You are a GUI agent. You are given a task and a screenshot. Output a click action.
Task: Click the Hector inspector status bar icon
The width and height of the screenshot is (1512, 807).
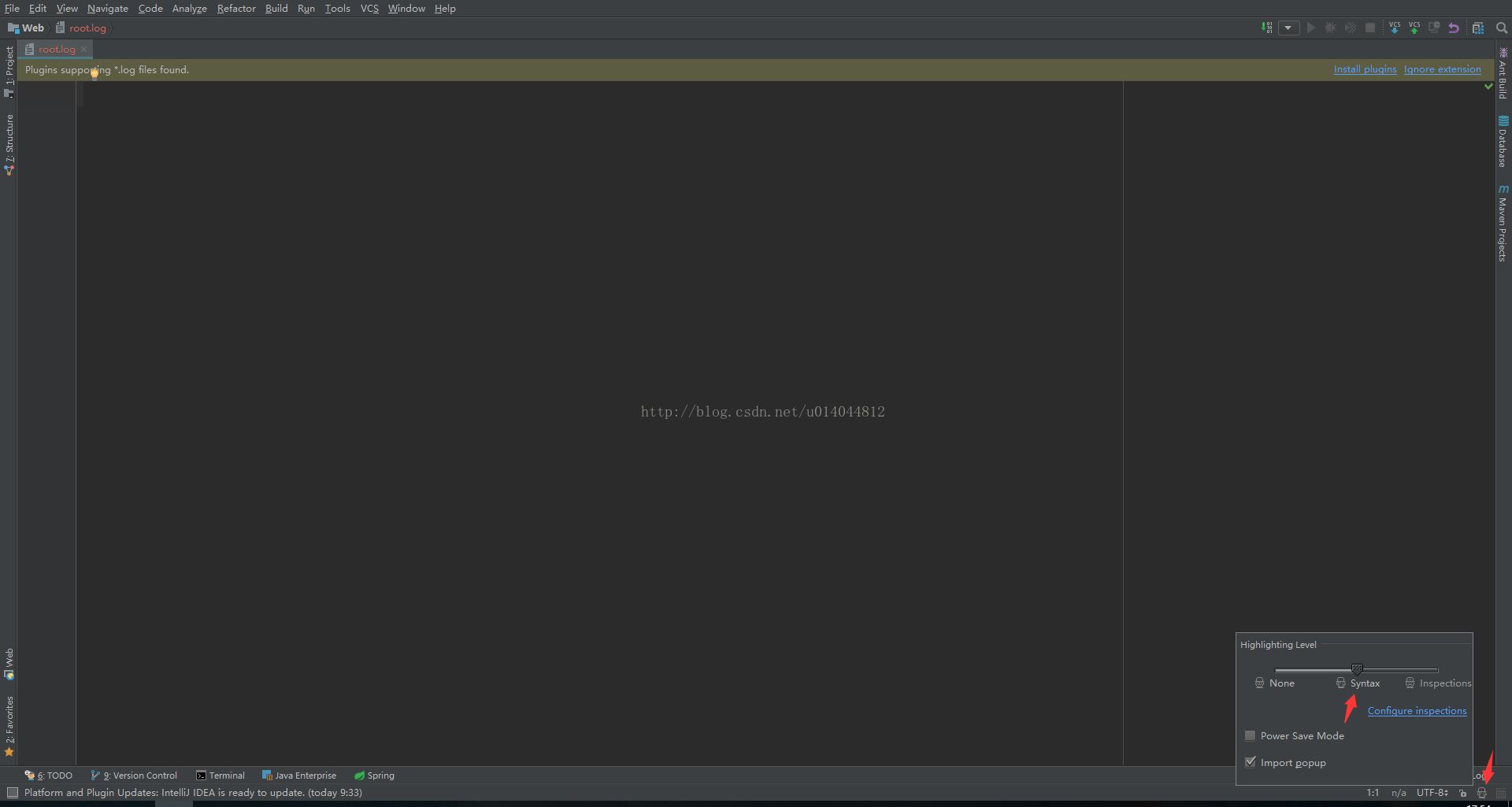tap(1481, 793)
